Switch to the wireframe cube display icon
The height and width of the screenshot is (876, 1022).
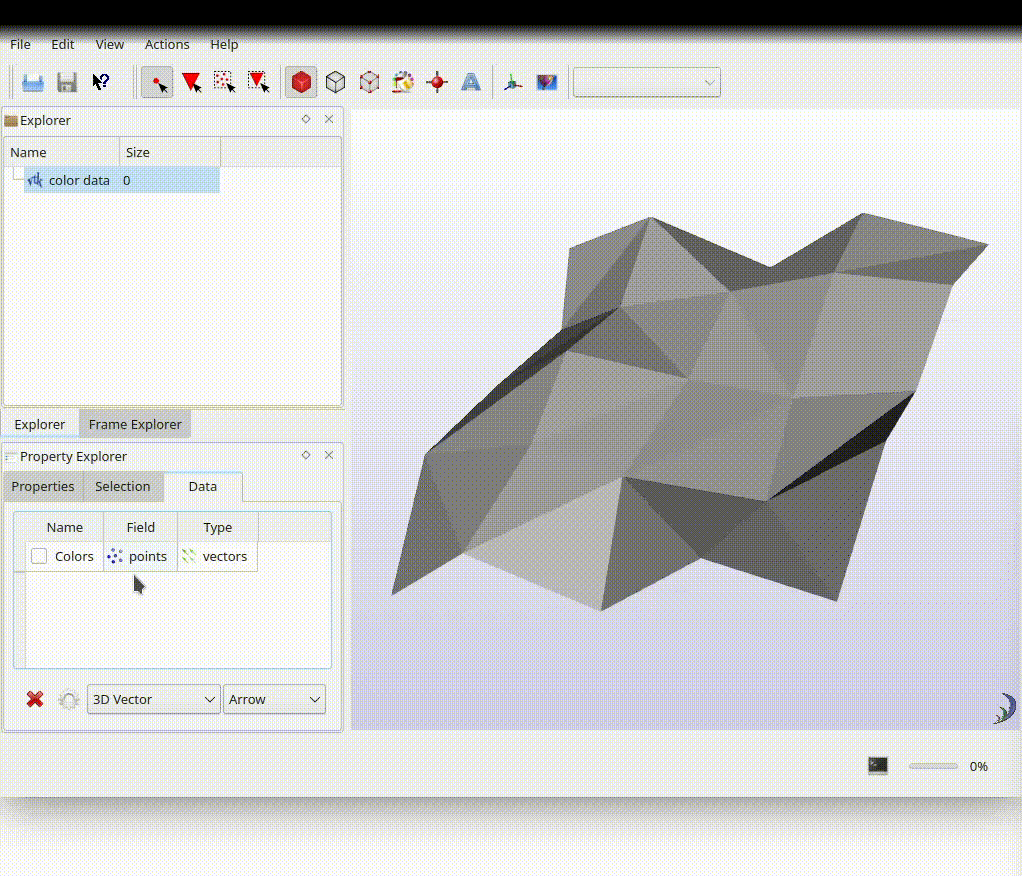coord(335,82)
